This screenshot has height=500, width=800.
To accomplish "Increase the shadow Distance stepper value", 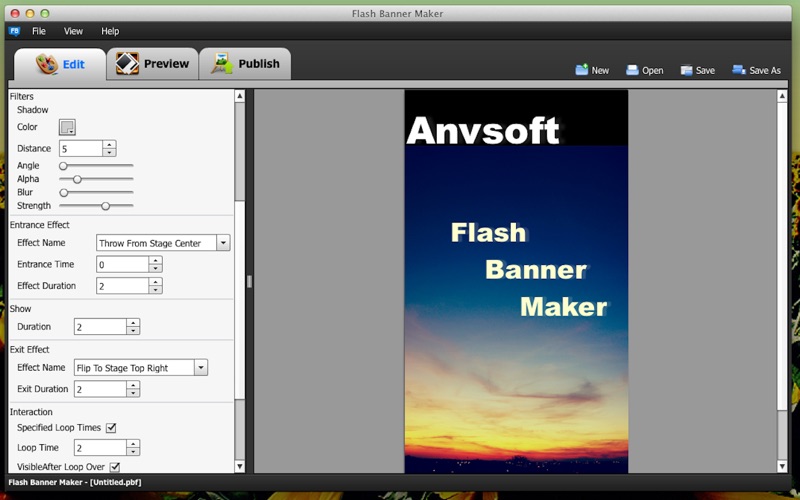I will click(109, 144).
